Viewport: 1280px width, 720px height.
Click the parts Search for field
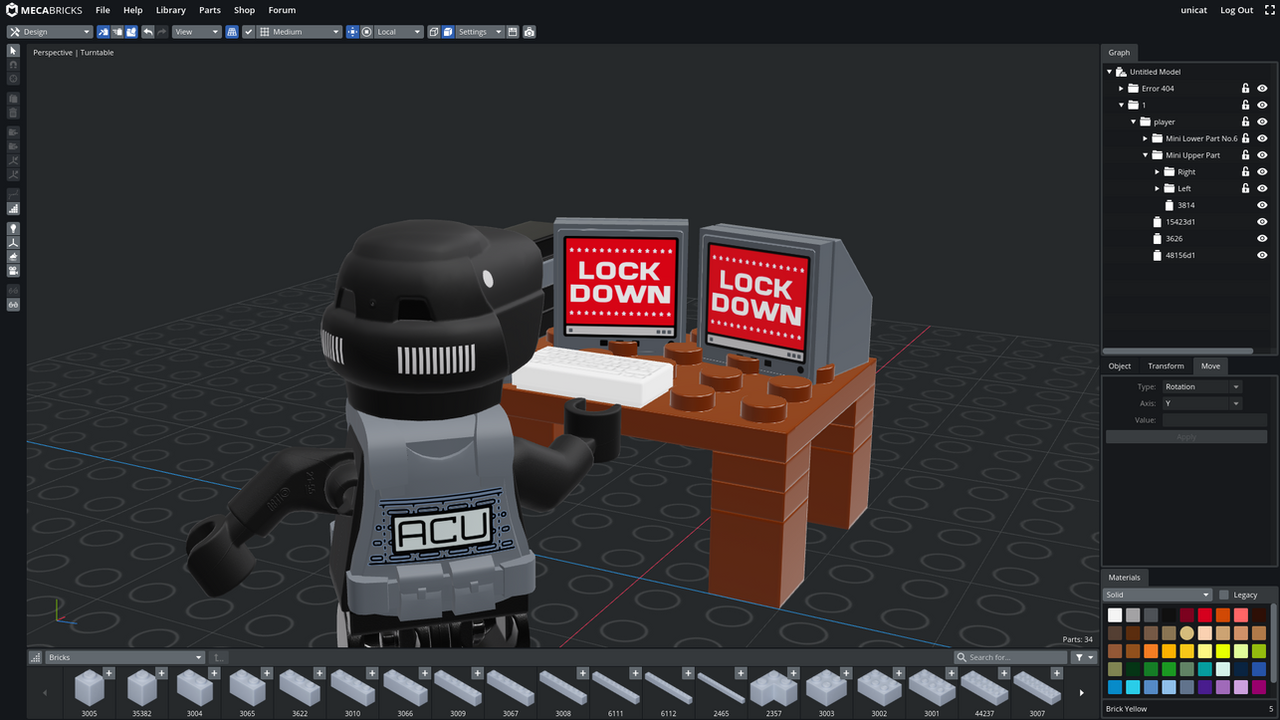1010,657
